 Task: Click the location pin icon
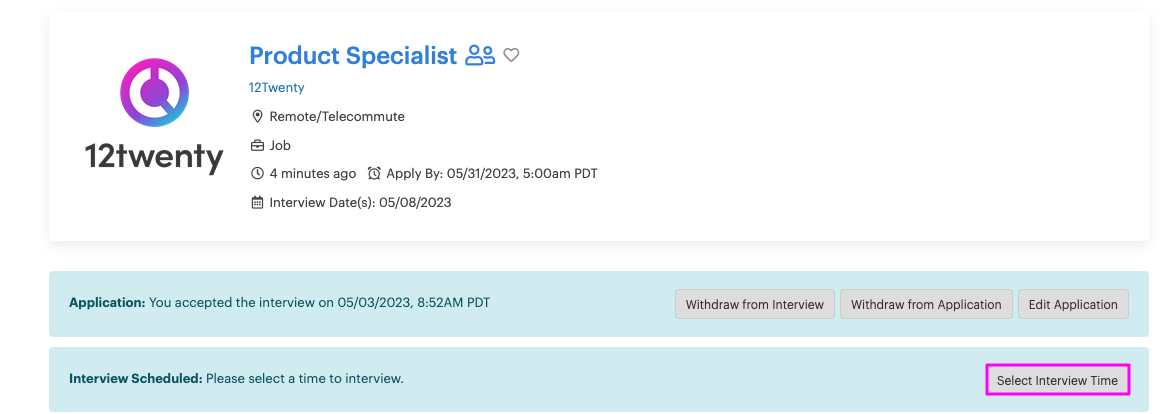(257, 117)
